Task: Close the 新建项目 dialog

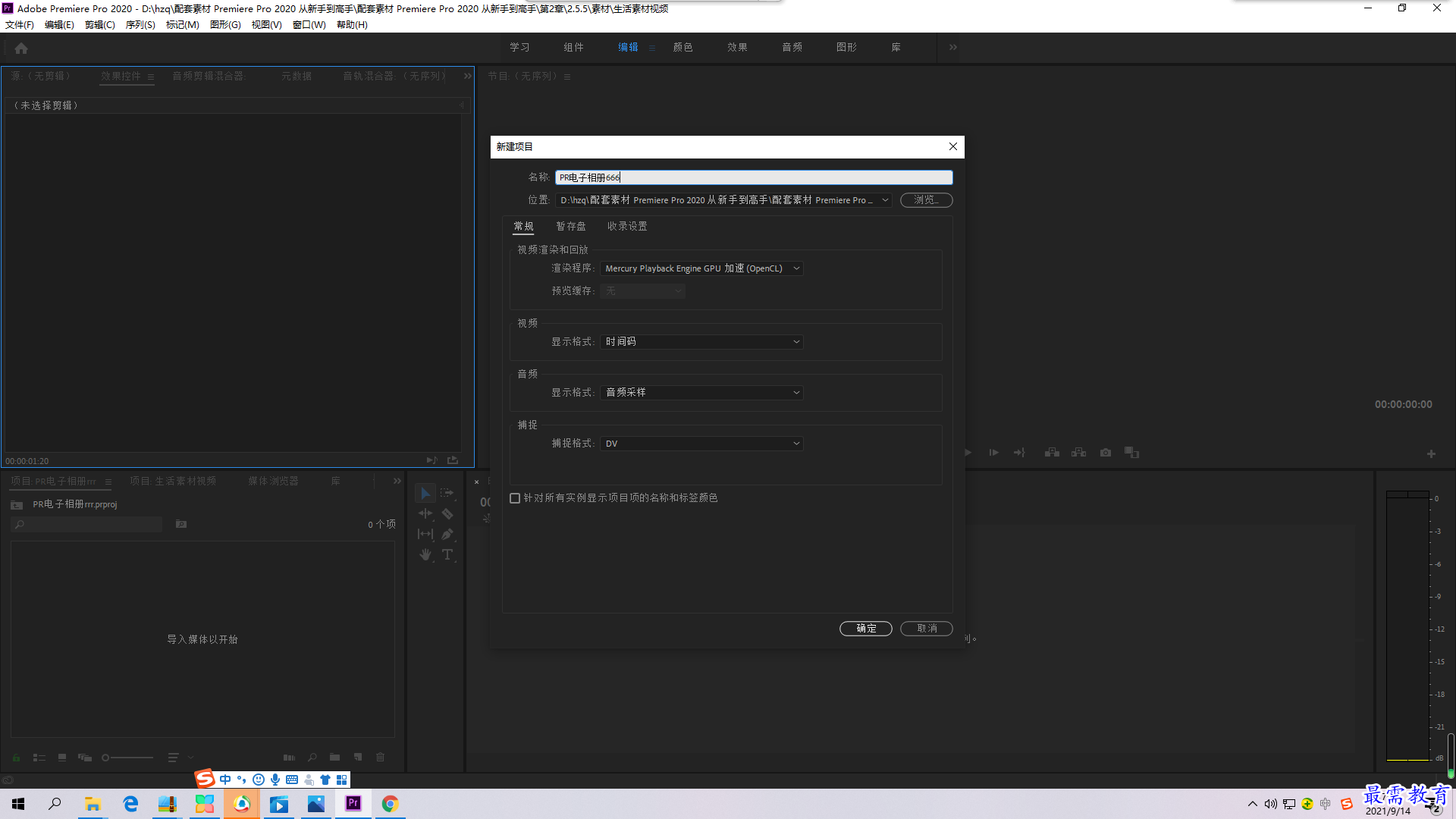Action: pos(953,146)
